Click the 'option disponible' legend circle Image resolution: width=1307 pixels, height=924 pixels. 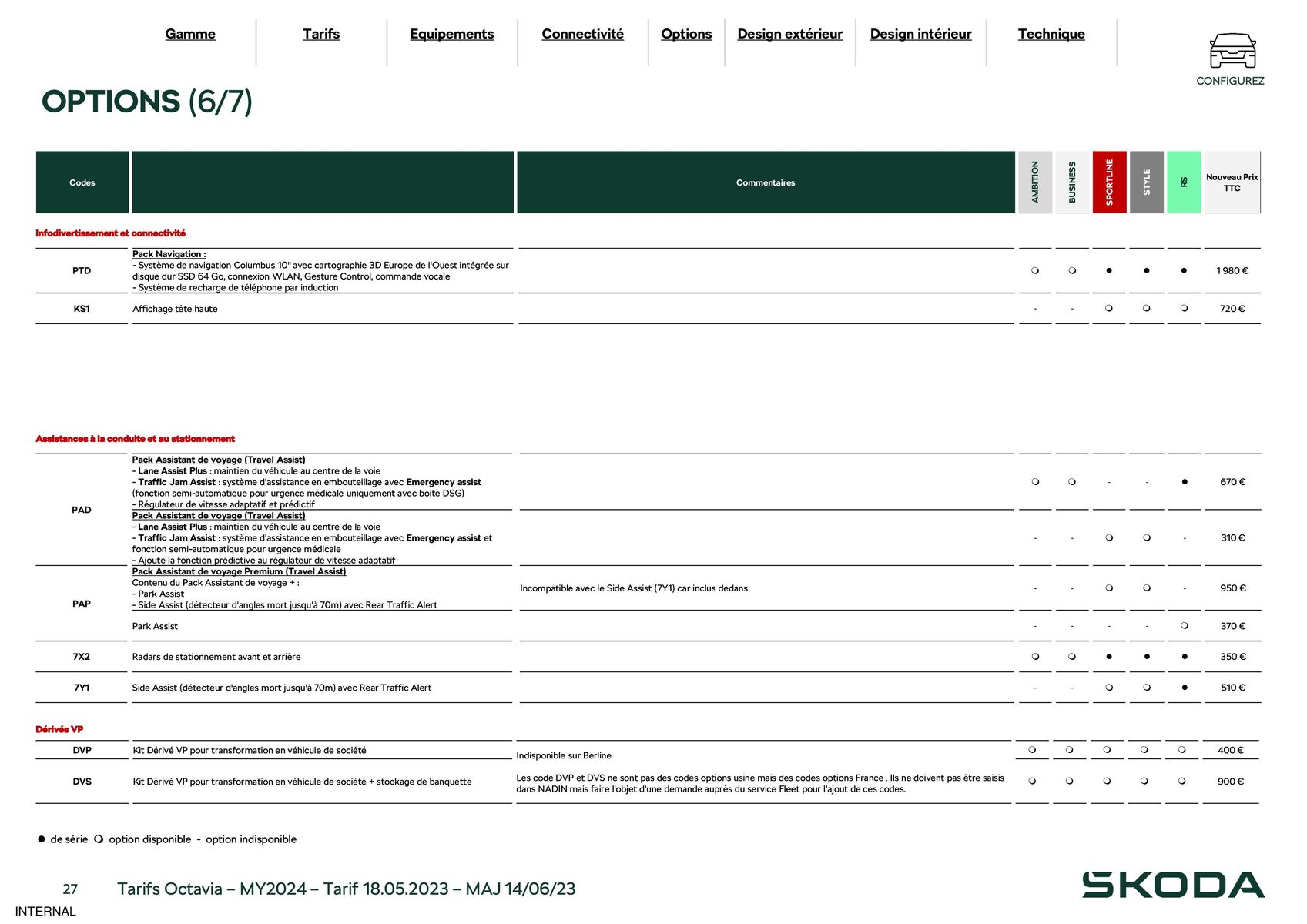pyautogui.click(x=99, y=839)
